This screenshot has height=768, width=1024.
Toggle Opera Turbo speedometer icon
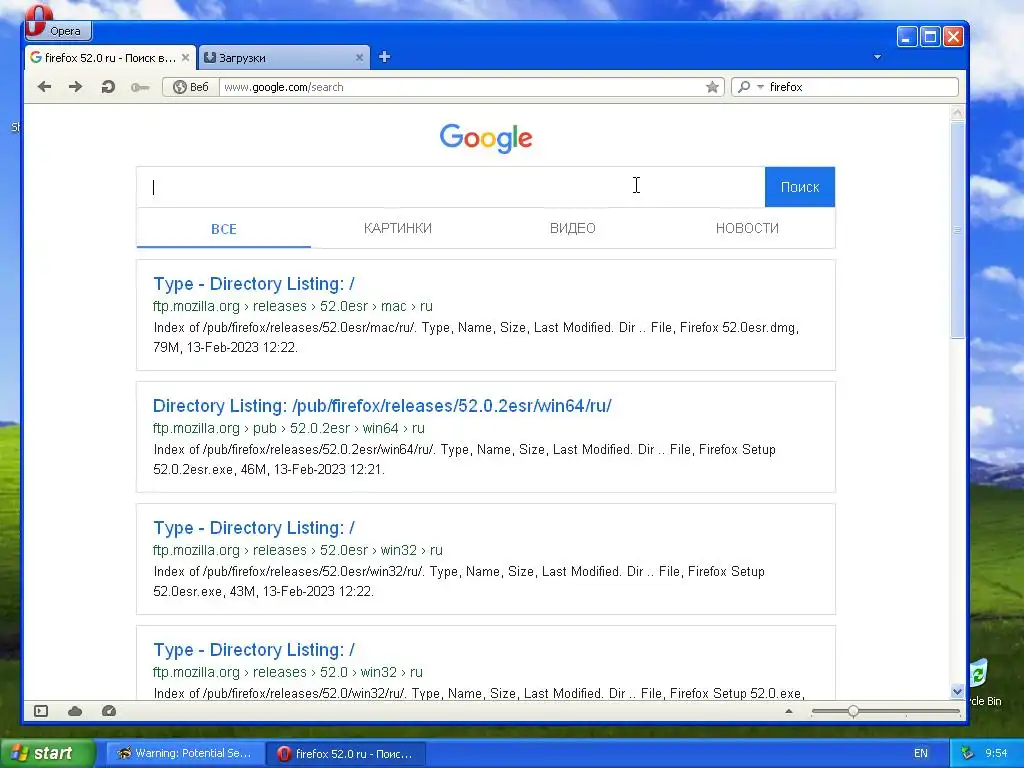click(109, 711)
